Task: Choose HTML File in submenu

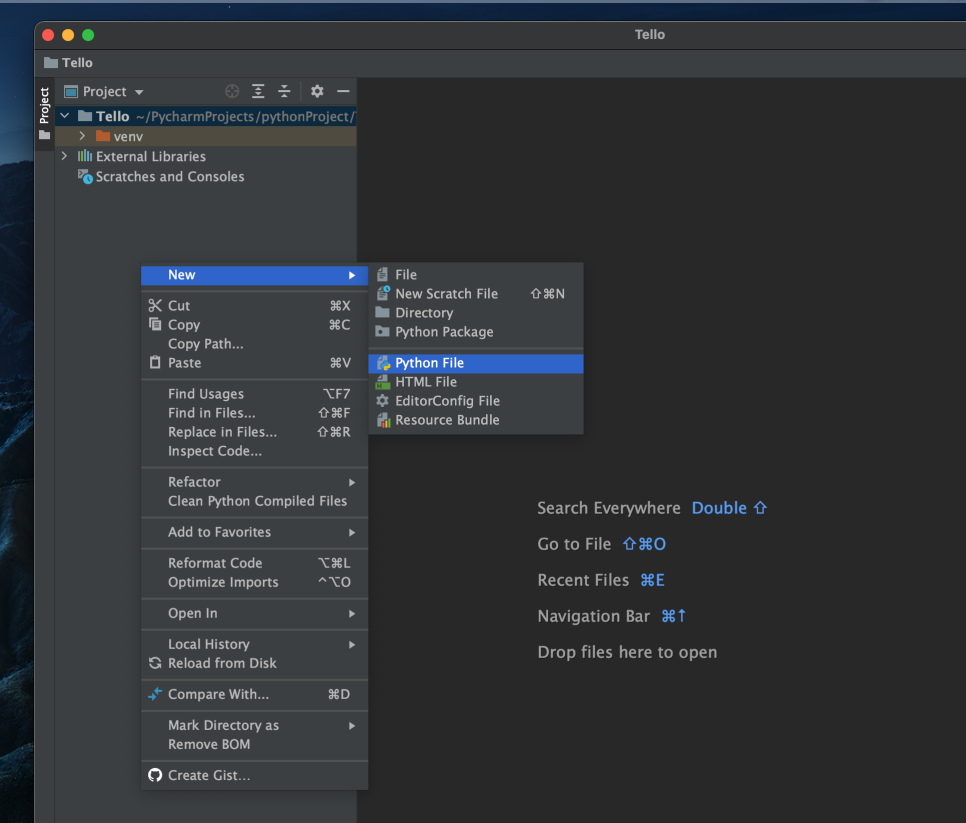Action: (476, 382)
